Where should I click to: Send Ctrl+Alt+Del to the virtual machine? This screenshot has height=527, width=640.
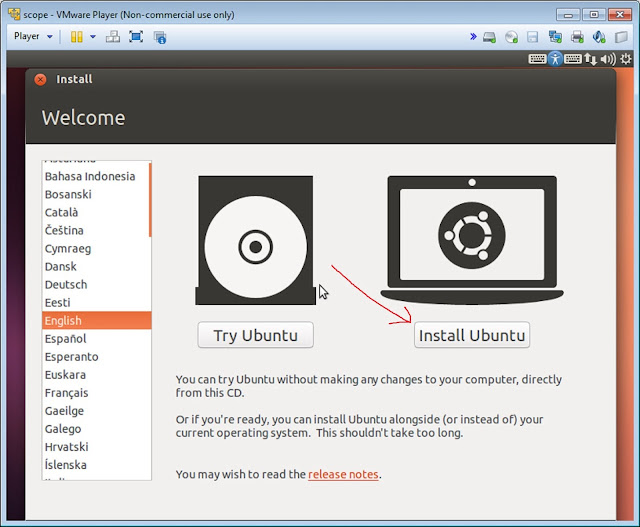click(113, 37)
